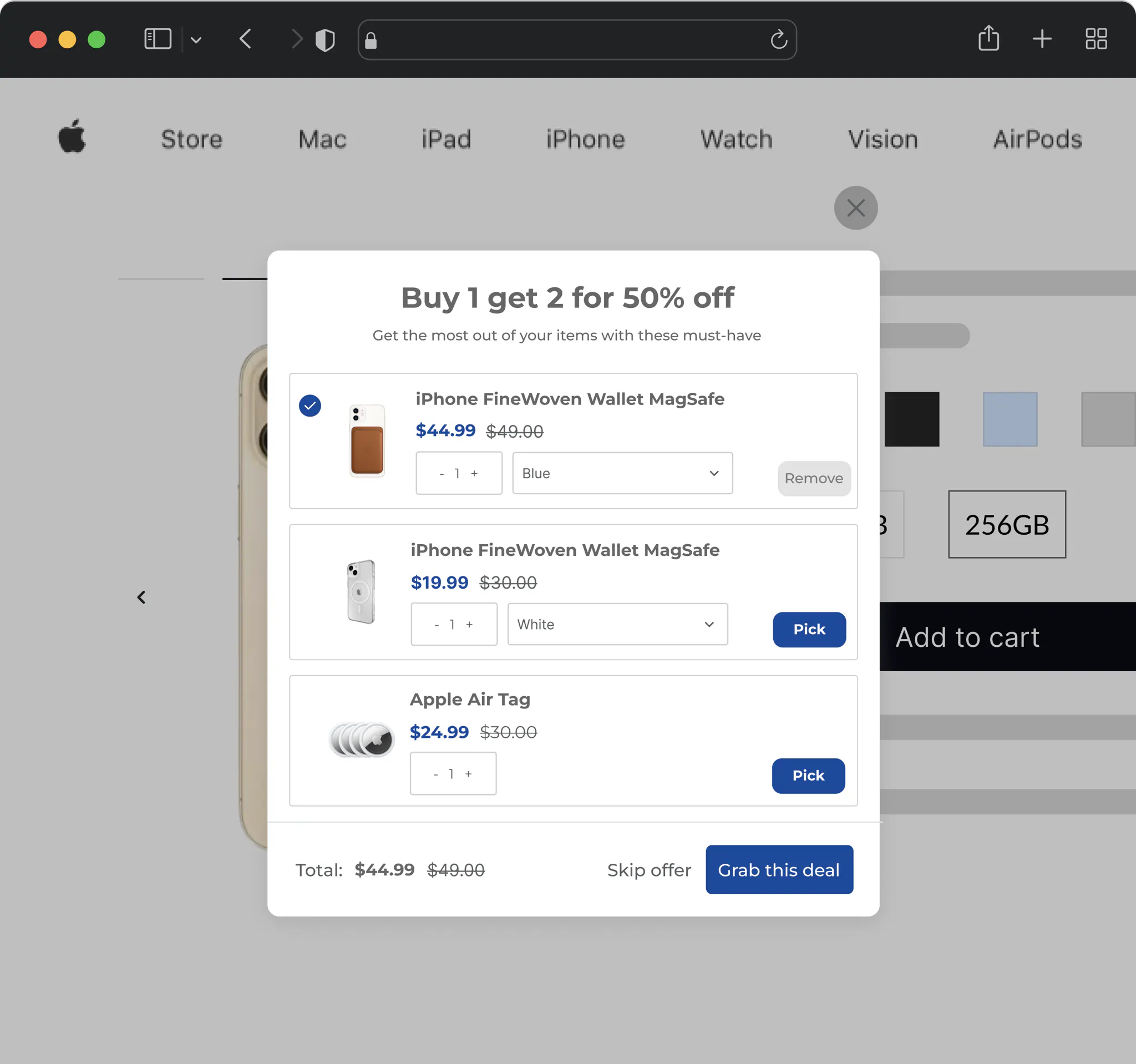
Task: Click the Apple logo in the navigation bar
Action: (x=73, y=137)
